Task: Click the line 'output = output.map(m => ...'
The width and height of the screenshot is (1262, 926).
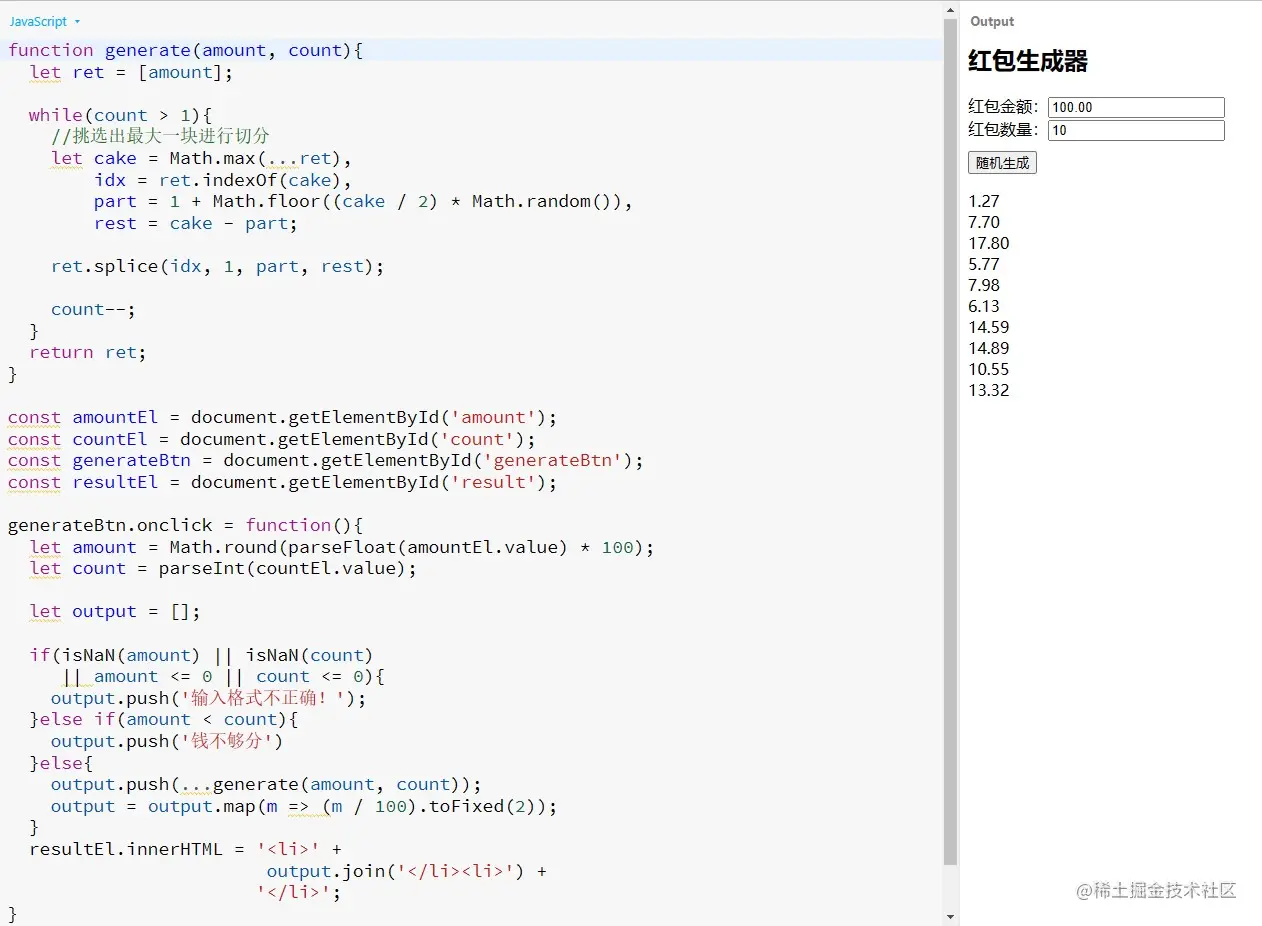Action: click(x=304, y=806)
